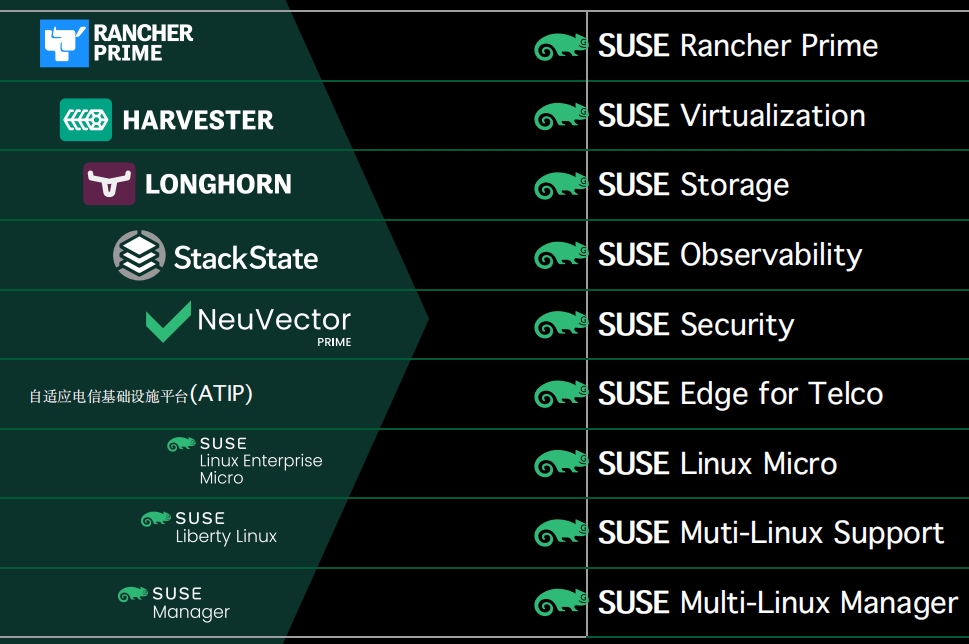Screen dimensions: 969x644
Task: Click the chameleon beside SUSE Edge for Telco
Action: coord(561,394)
